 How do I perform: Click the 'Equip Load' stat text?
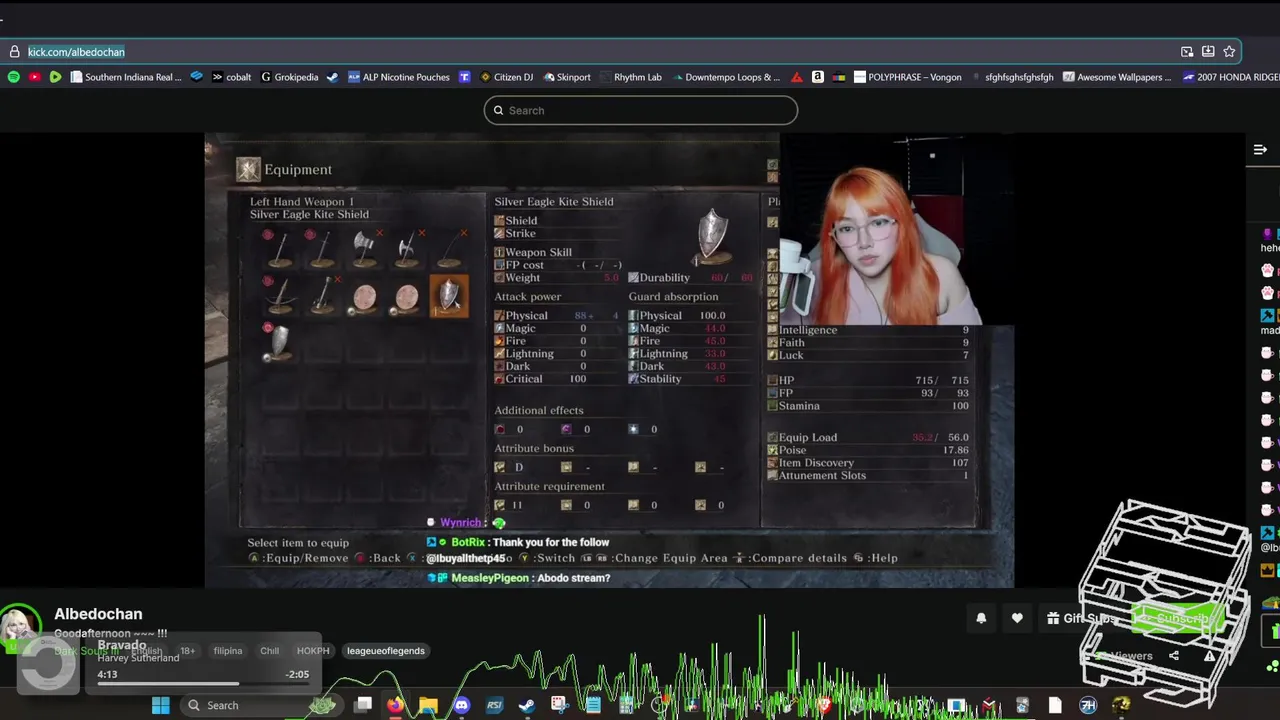[x=808, y=437]
